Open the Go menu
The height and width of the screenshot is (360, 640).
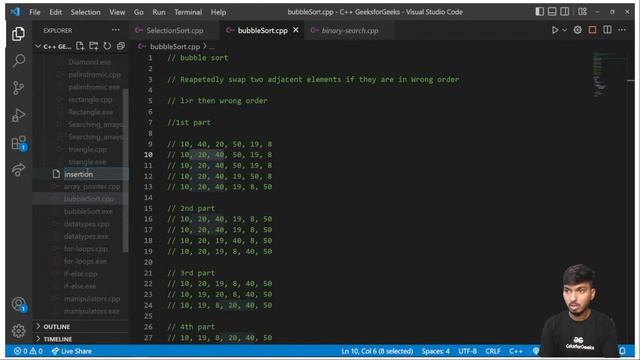[138, 12]
